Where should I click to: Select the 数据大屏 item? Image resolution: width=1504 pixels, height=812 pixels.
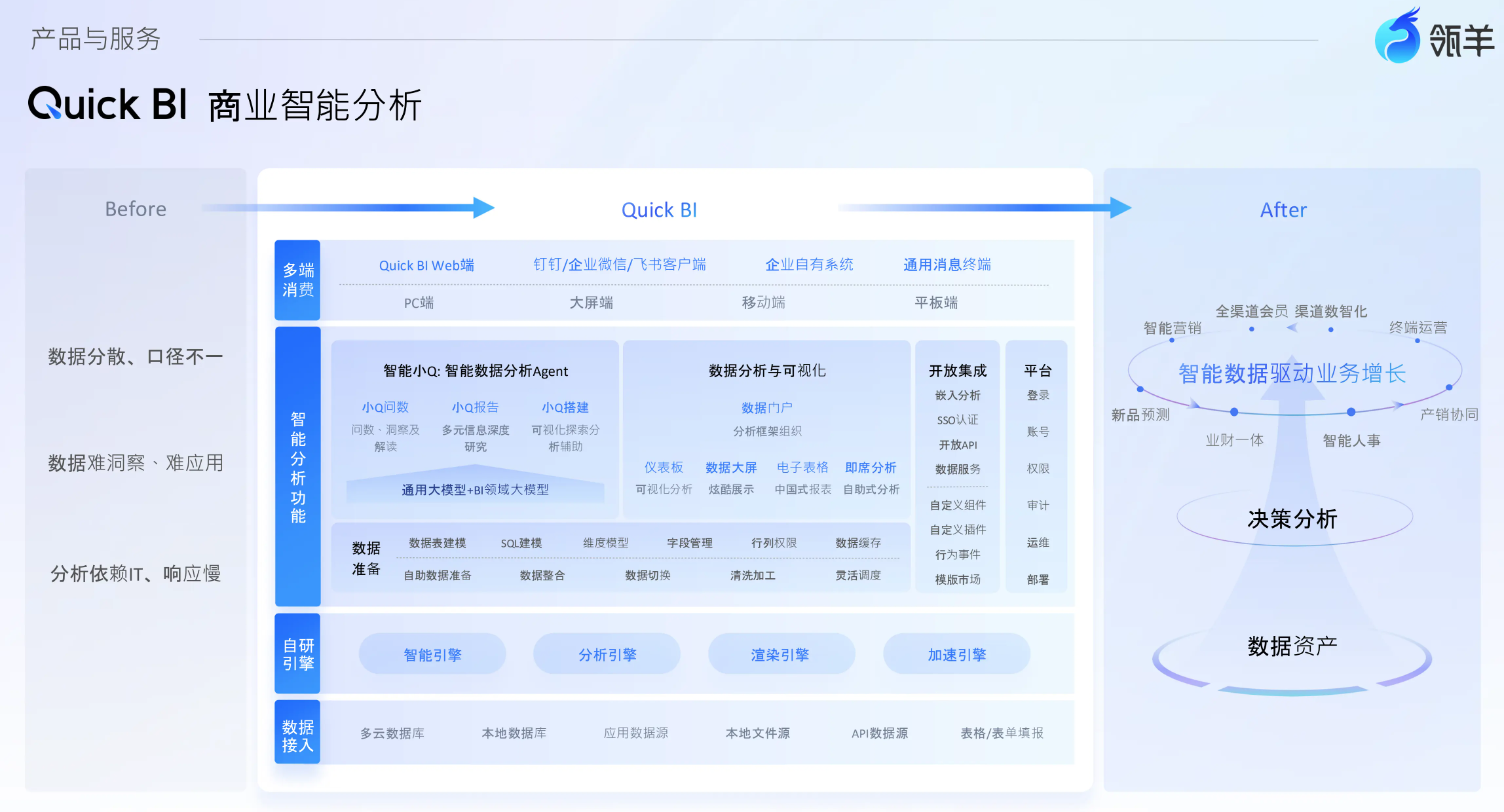coord(731,468)
